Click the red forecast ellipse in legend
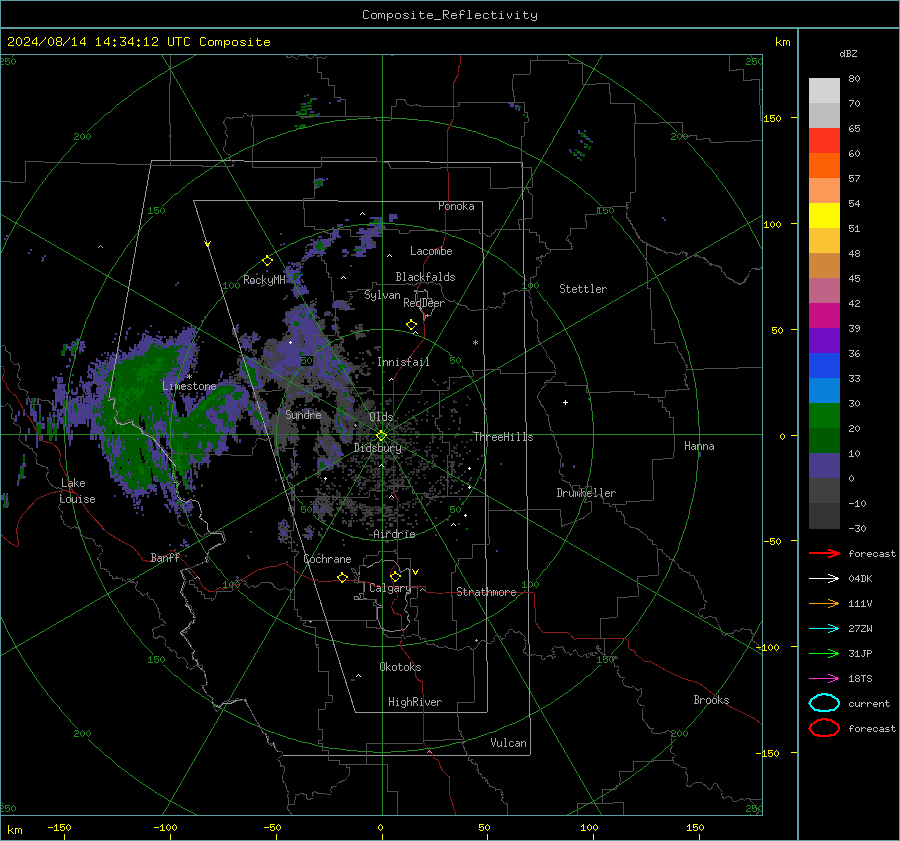 pyautogui.click(x=824, y=728)
